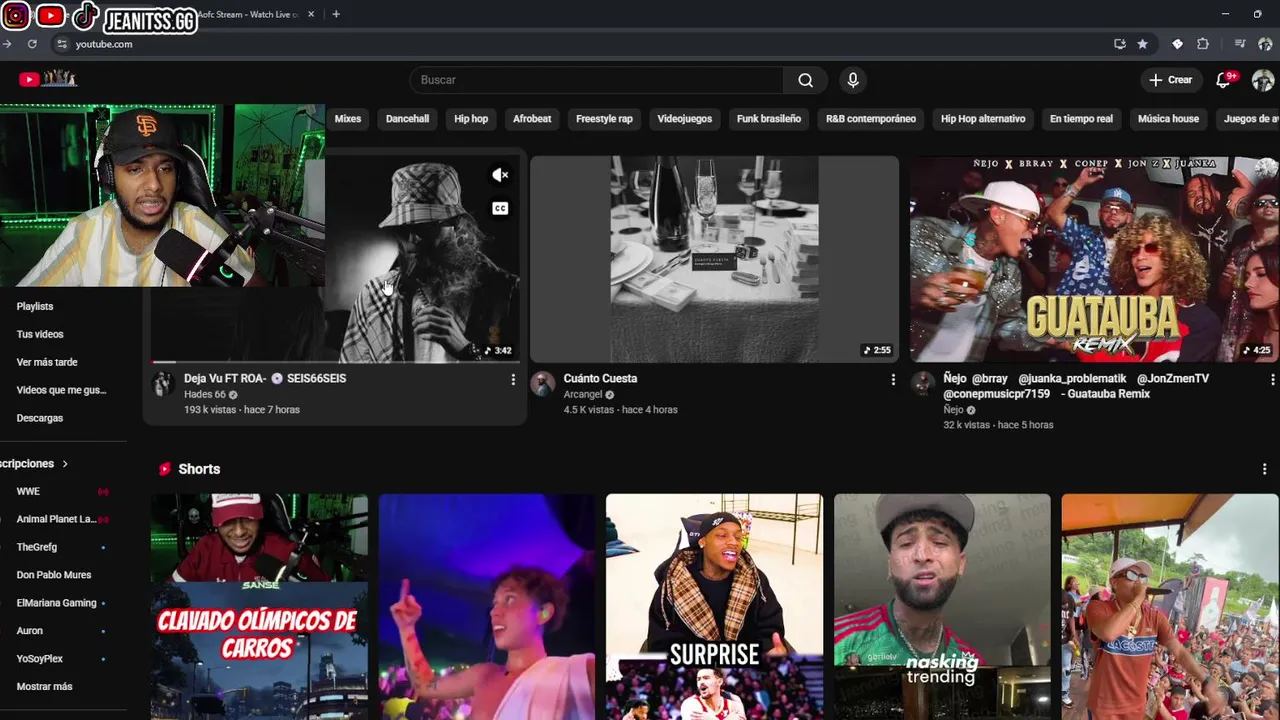Bookmark this page with the star
Viewport: 1280px width, 720px height.
coord(1142,44)
